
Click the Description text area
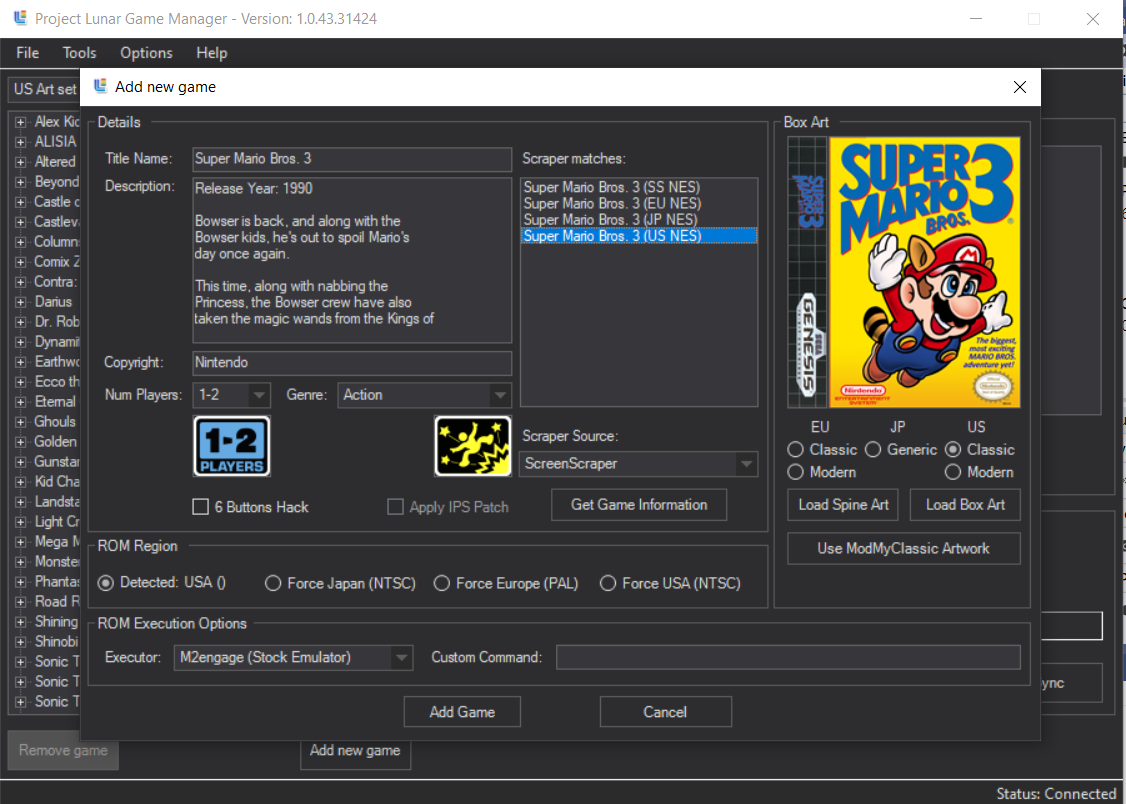click(352, 260)
